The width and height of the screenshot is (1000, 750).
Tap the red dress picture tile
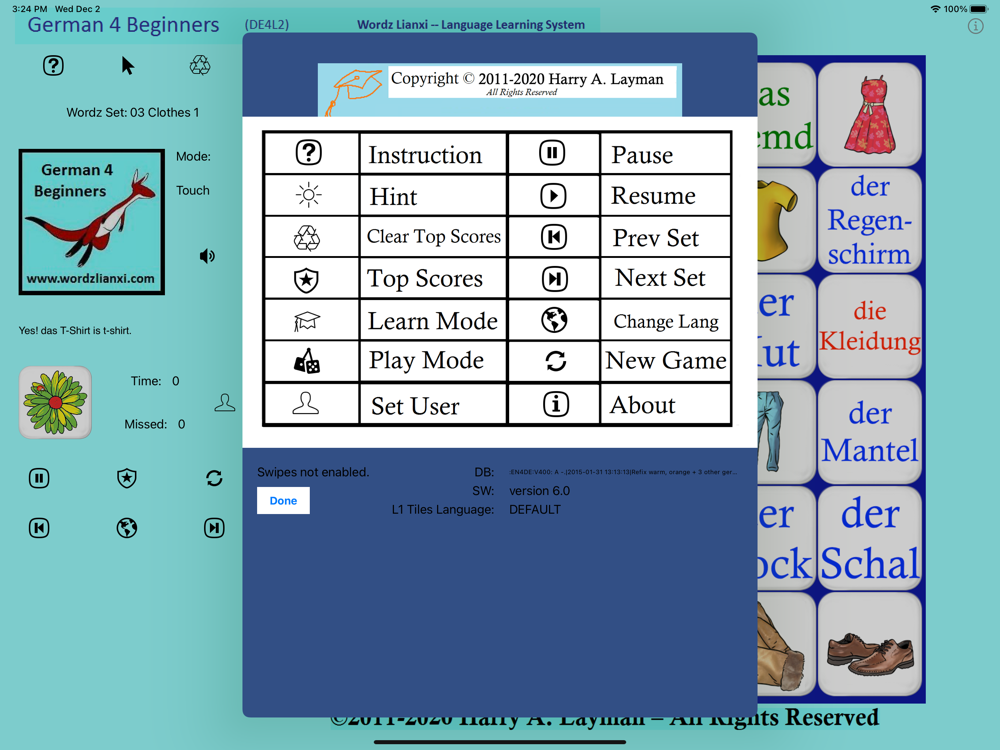tap(870, 114)
